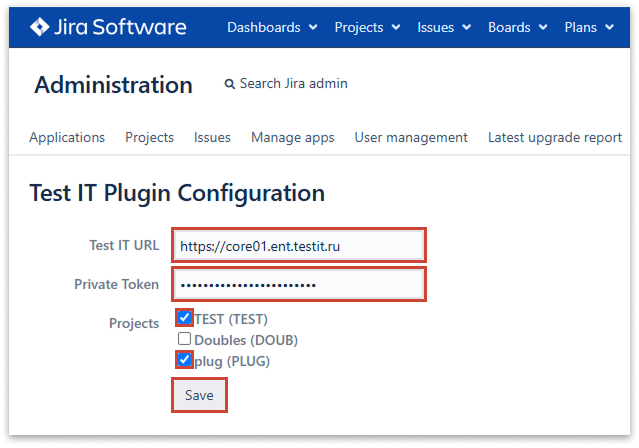Open the Dashboards dropdown menu
639x448 pixels.
[272, 27]
